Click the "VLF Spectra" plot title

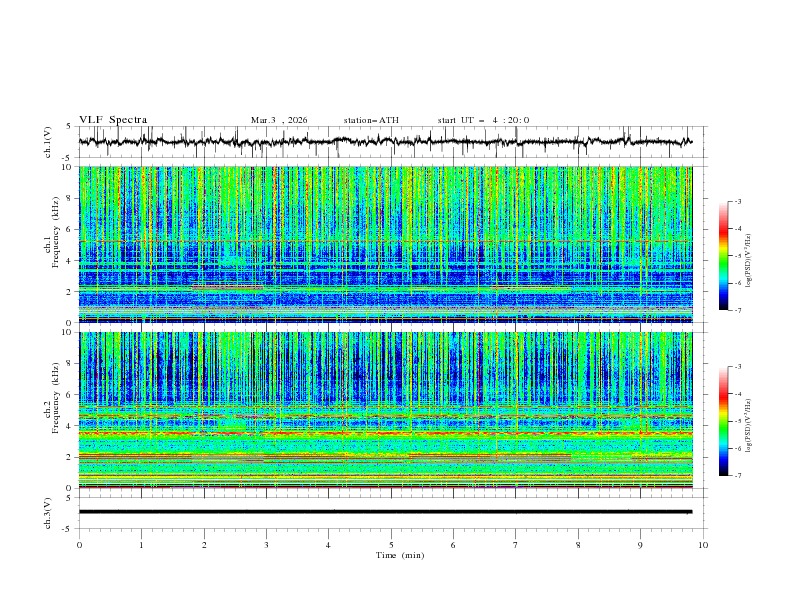tap(113, 120)
